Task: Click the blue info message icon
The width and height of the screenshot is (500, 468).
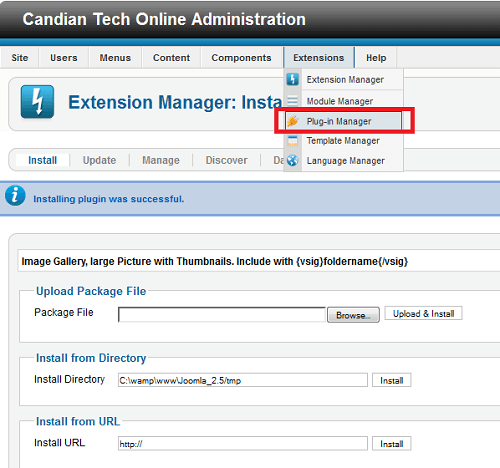Action: 15,196
